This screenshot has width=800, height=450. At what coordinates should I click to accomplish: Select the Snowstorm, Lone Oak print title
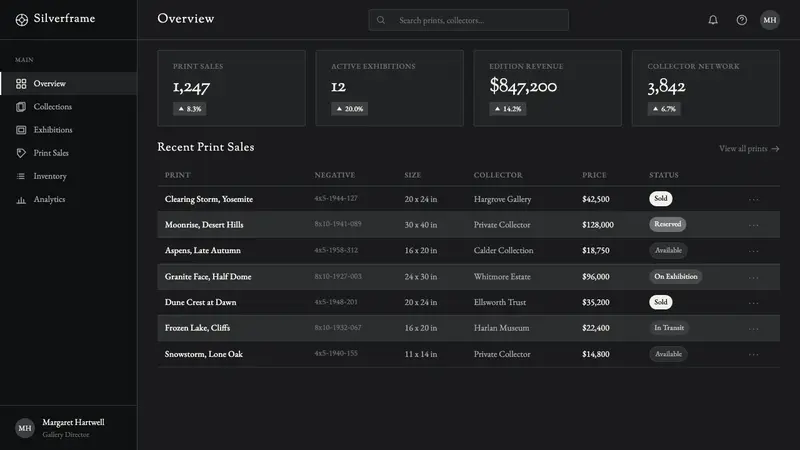click(204, 354)
